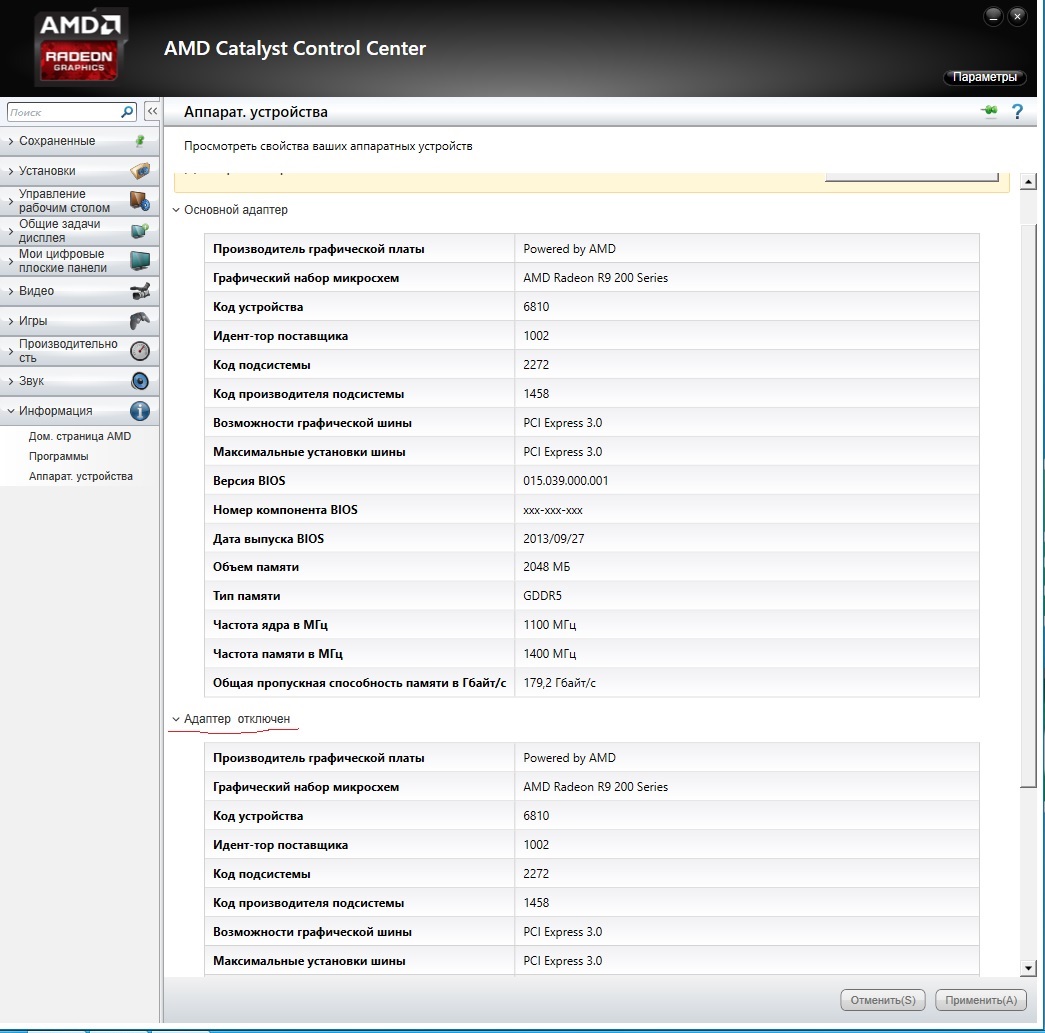Click the Видео camera icon
This screenshot has height=1033, width=1045.
(140, 291)
